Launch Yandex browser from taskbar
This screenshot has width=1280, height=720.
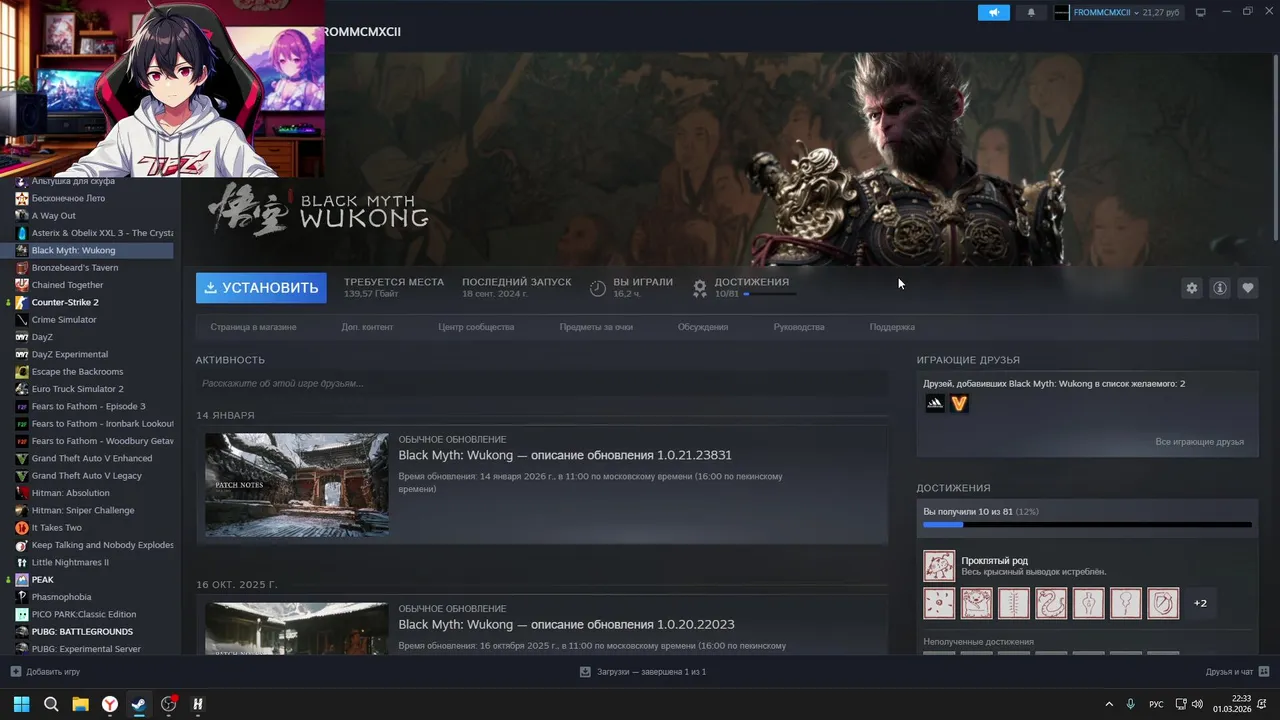pyautogui.click(x=110, y=704)
